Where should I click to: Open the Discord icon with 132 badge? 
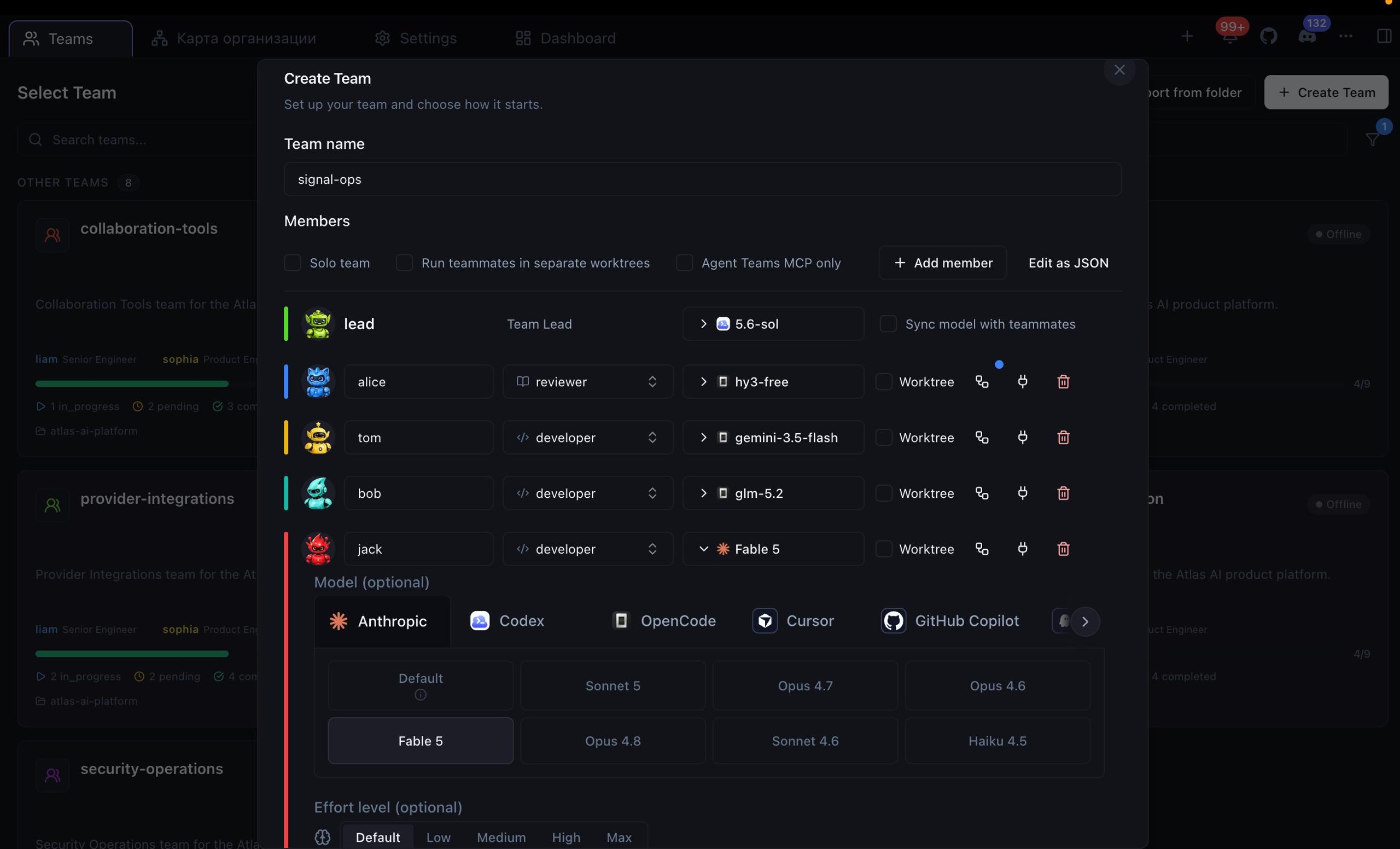click(x=1307, y=36)
